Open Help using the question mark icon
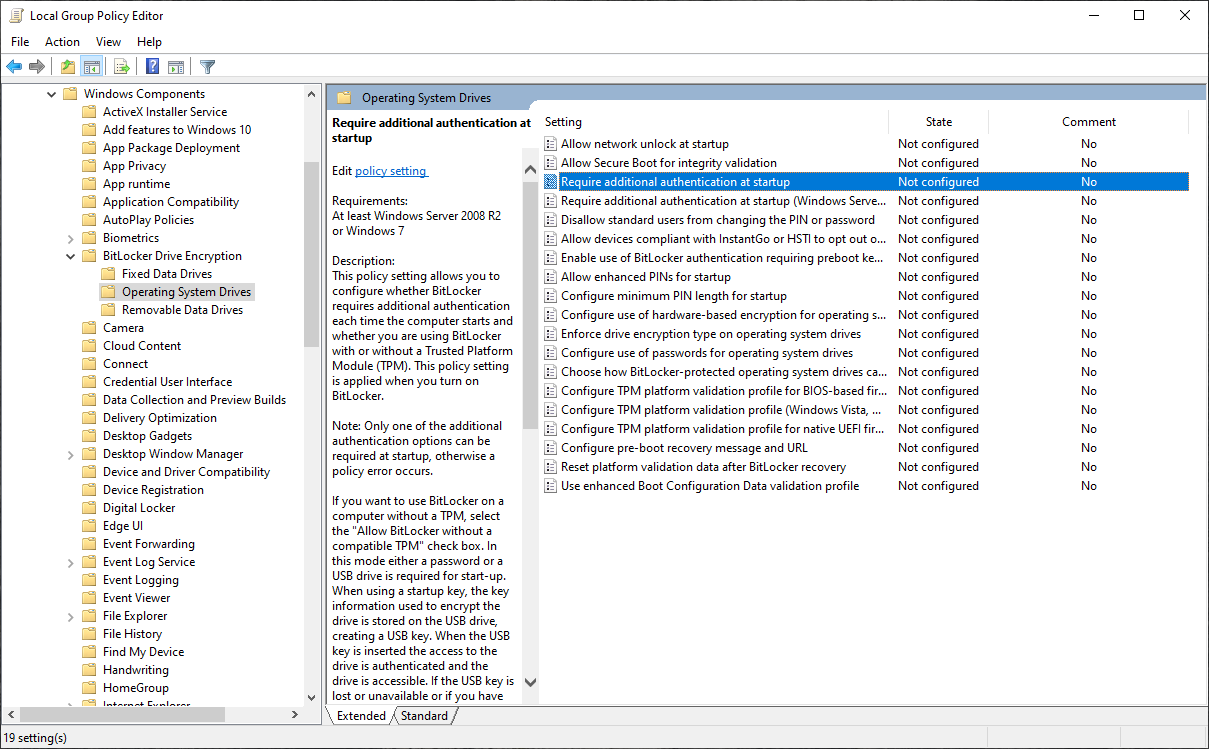This screenshot has height=749, width=1209. click(x=152, y=67)
